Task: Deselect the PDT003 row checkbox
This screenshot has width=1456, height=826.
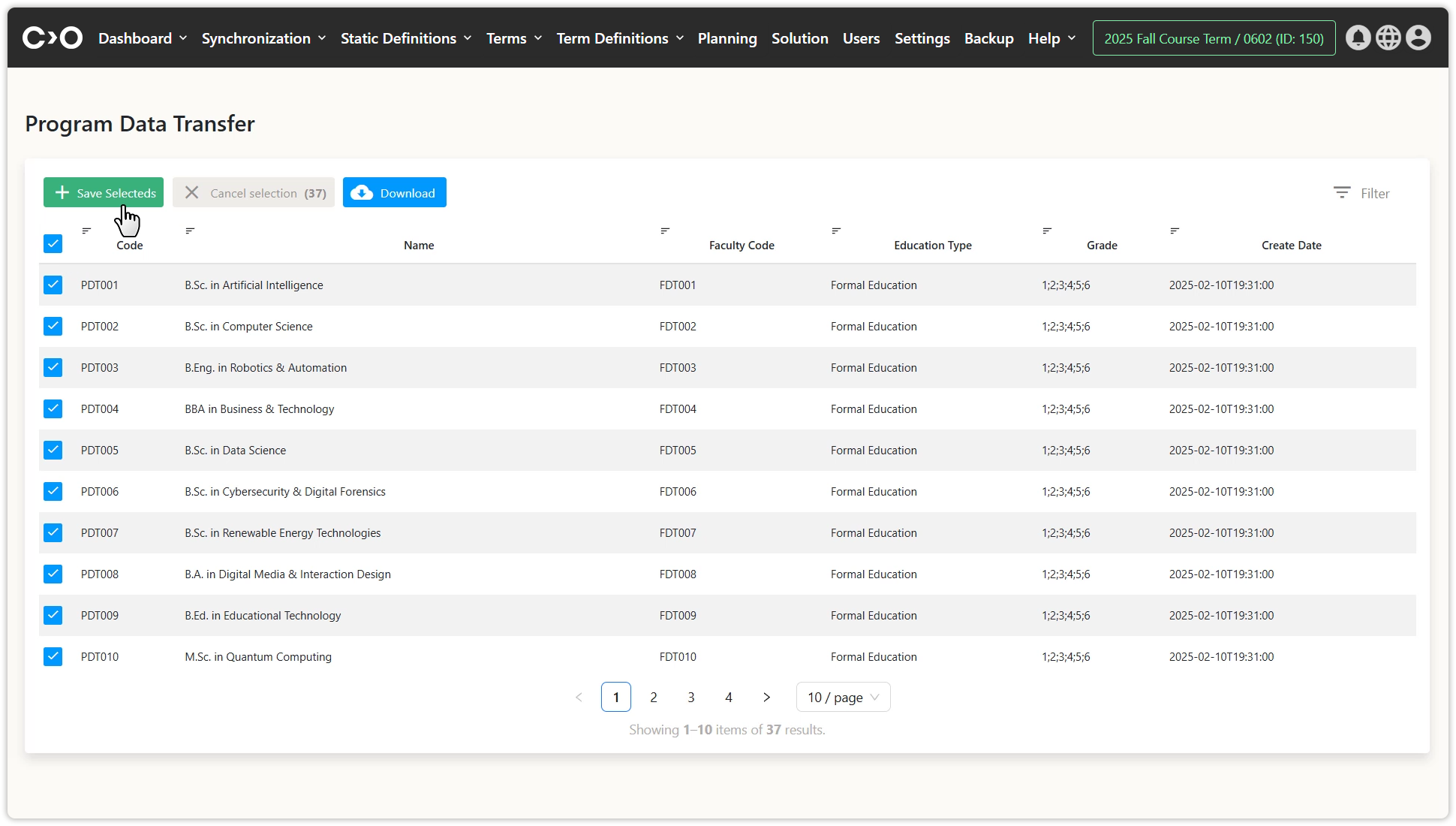Action: click(53, 367)
